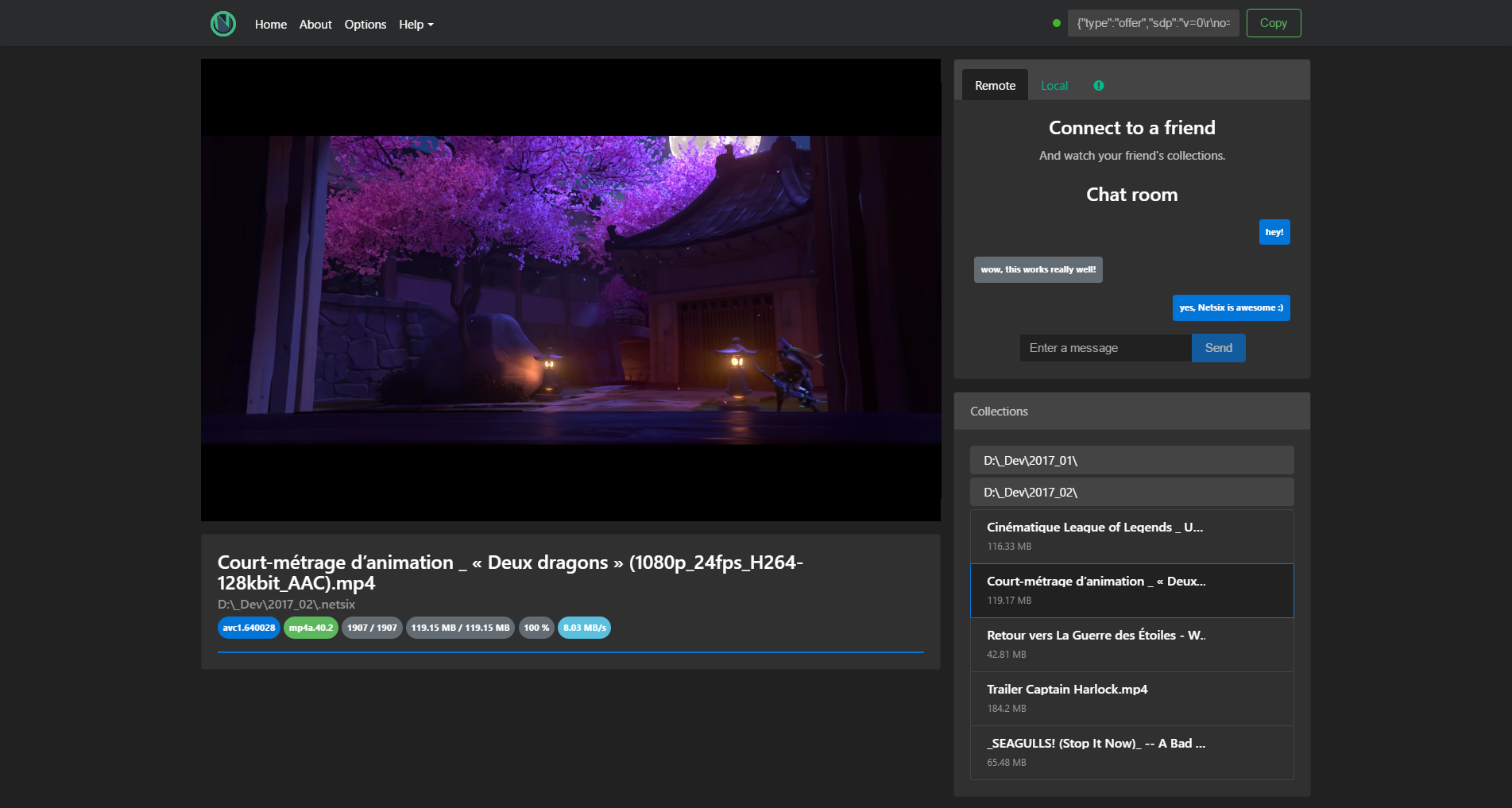
Task: Expand the Help dropdown menu
Action: point(416,25)
